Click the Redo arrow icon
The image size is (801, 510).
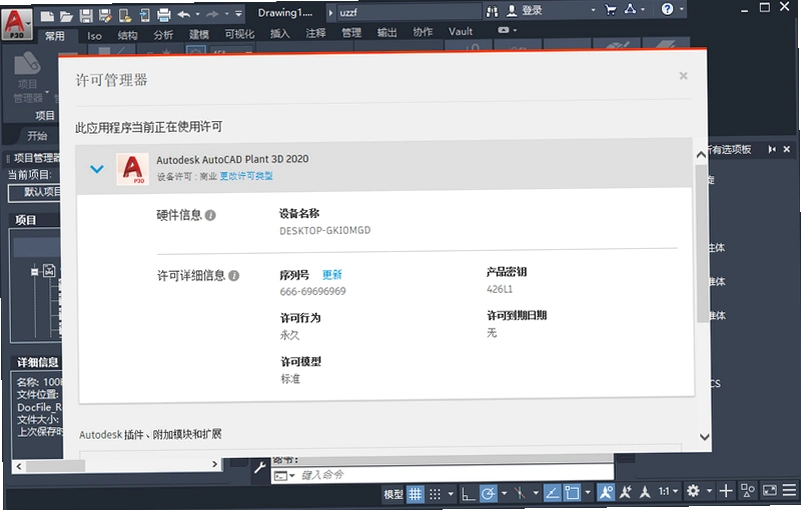(212, 14)
